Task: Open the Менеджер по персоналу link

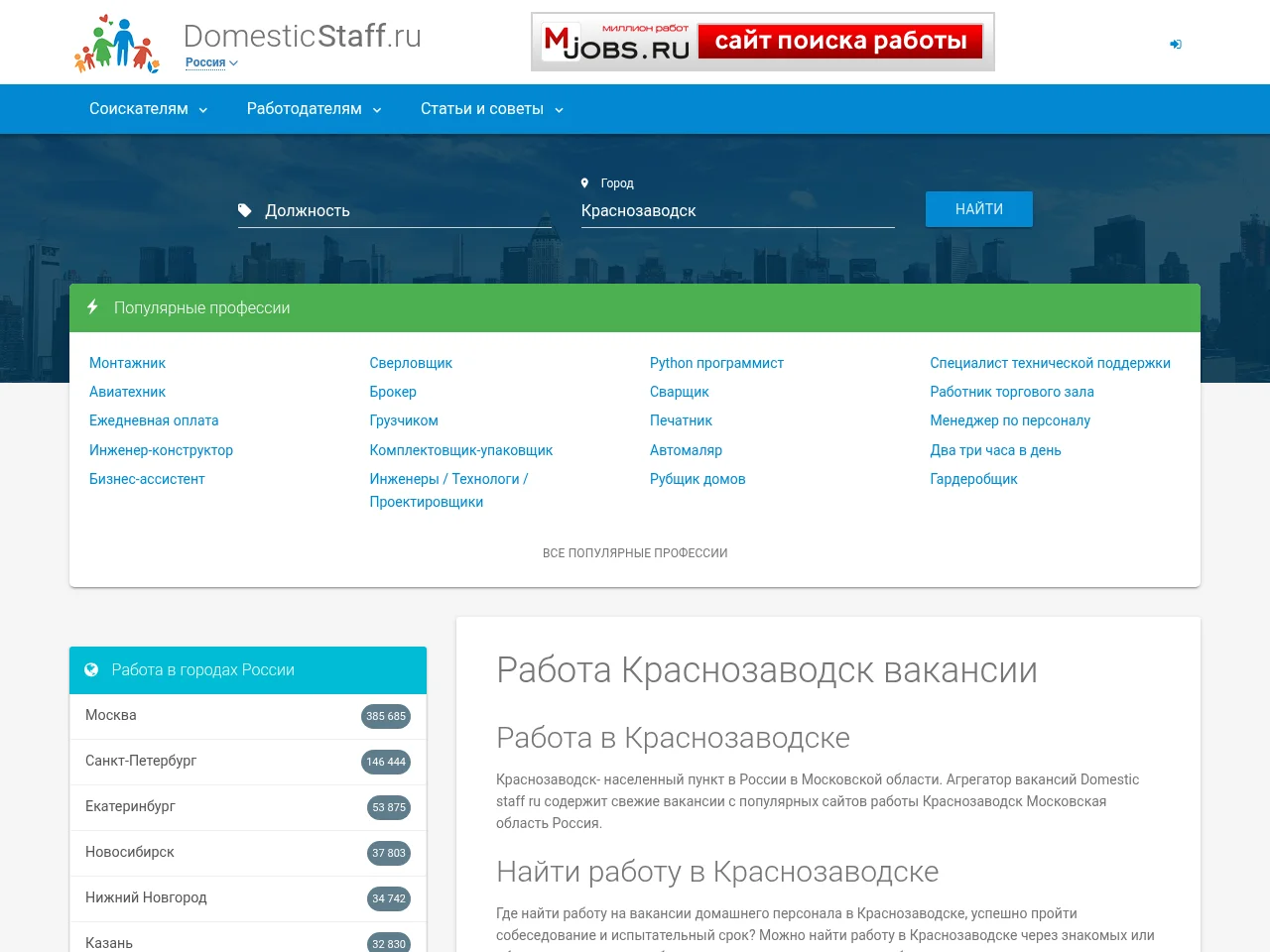Action: pyautogui.click(x=1010, y=420)
